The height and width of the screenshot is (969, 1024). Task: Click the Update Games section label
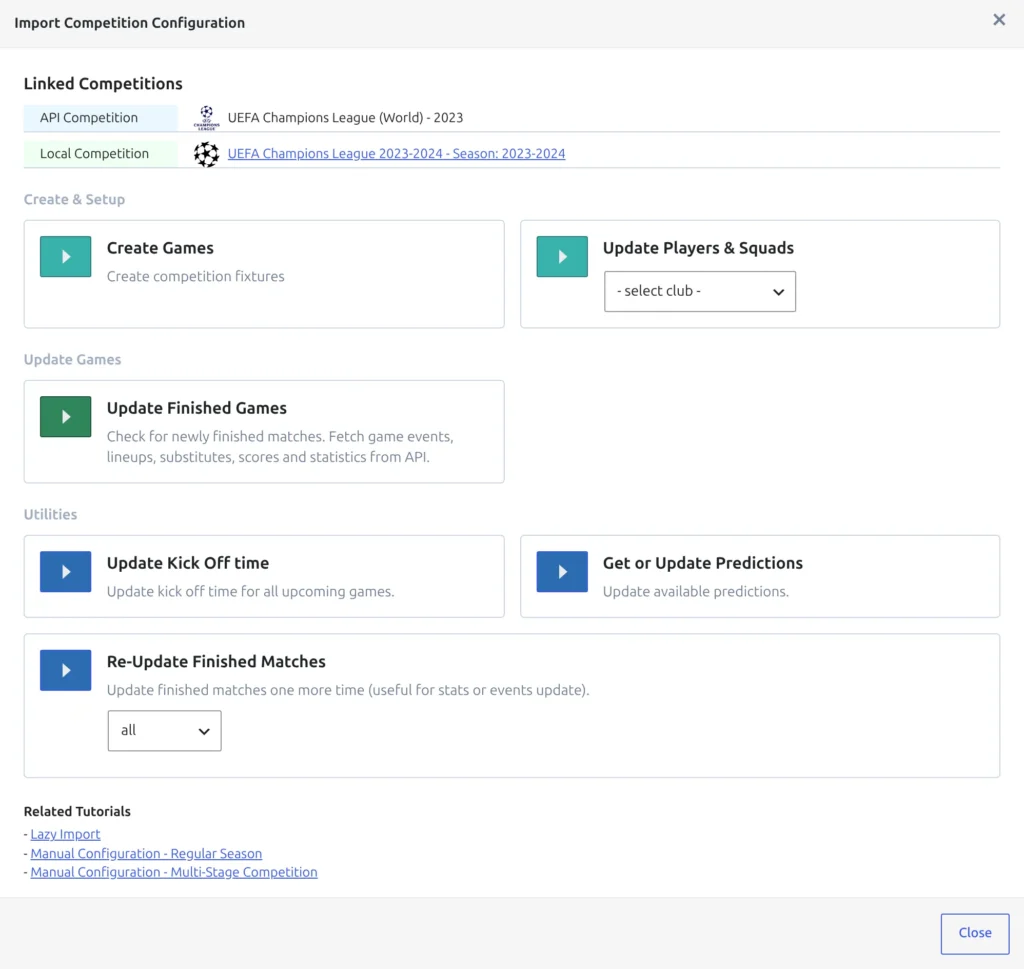[x=72, y=359]
